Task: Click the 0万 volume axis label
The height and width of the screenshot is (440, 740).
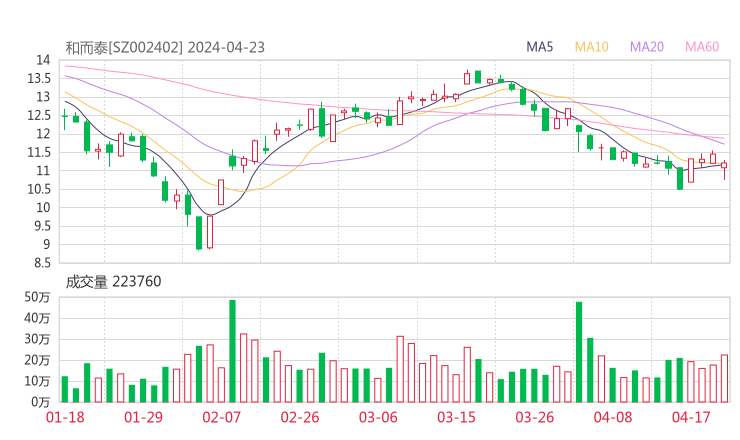Action: (x=40, y=402)
